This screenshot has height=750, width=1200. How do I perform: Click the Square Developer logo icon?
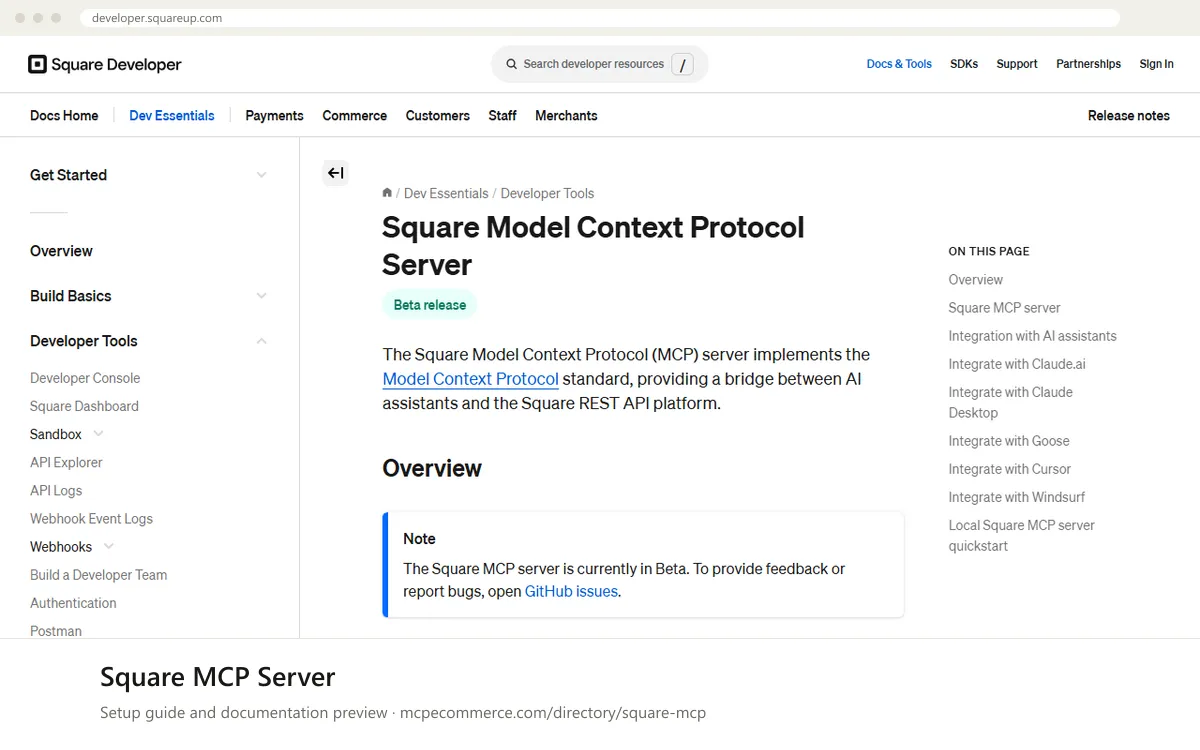click(x=37, y=64)
